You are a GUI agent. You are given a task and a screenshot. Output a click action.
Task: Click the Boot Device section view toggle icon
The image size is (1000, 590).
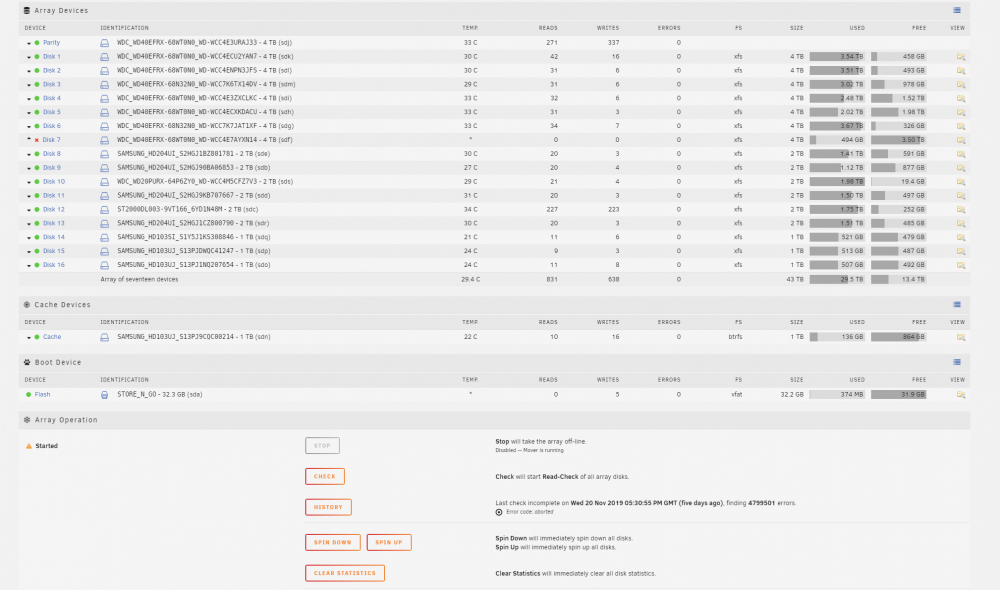pos(957,362)
